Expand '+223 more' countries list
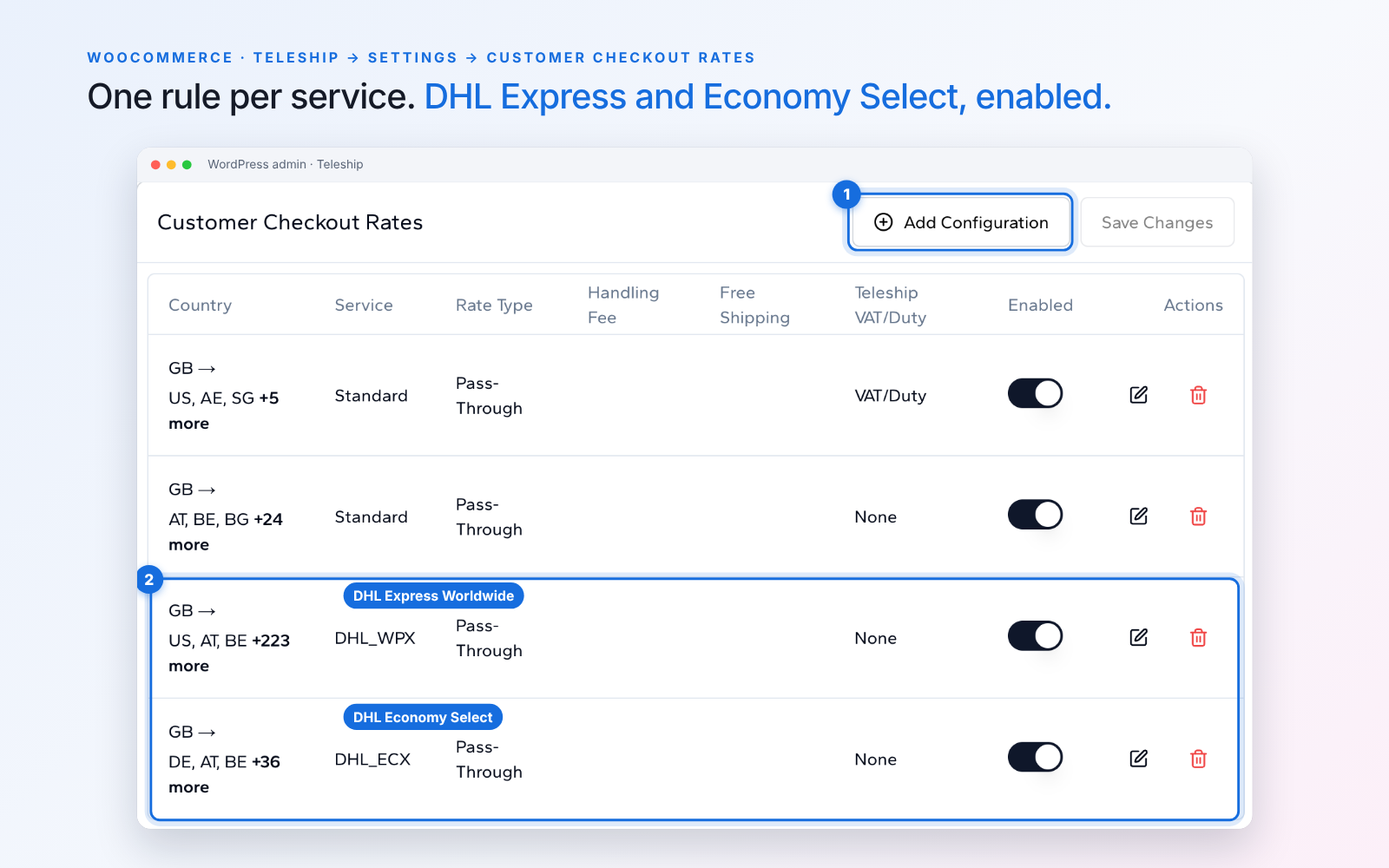 click(x=229, y=654)
